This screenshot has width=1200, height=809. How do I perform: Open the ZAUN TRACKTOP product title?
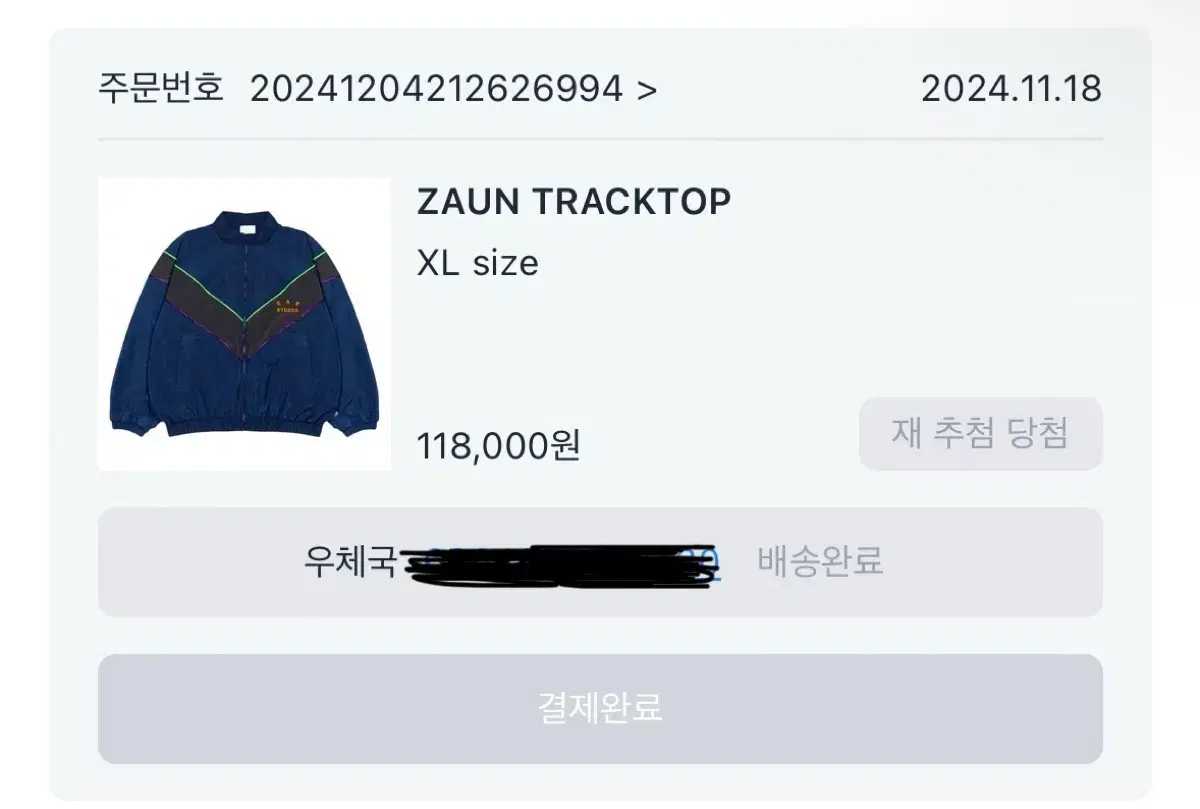pyautogui.click(x=574, y=202)
